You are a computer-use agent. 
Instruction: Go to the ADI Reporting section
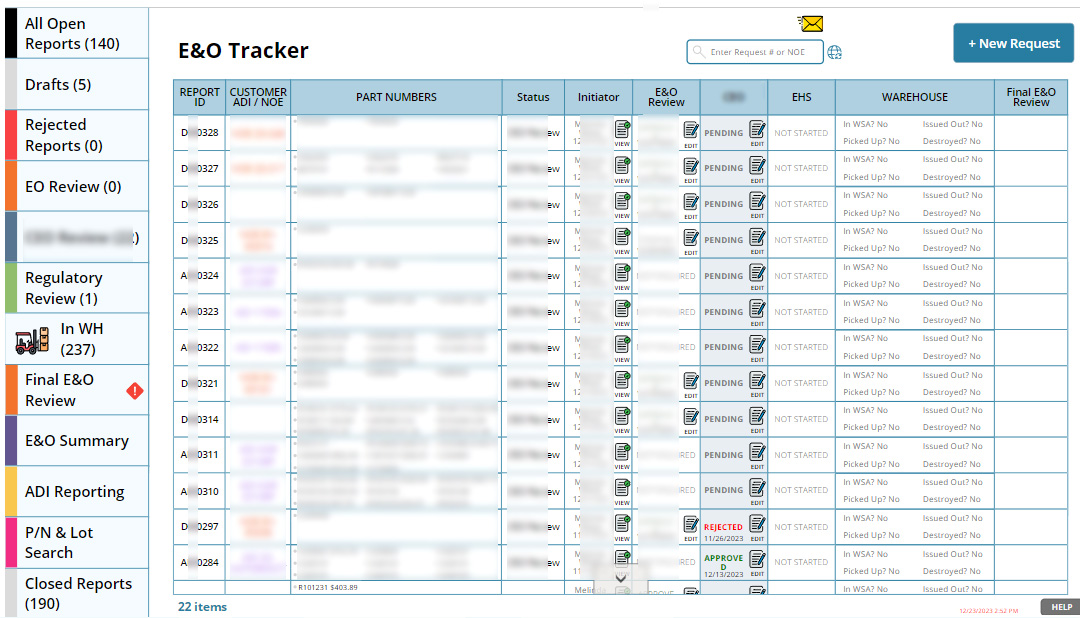click(x=74, y=492)
